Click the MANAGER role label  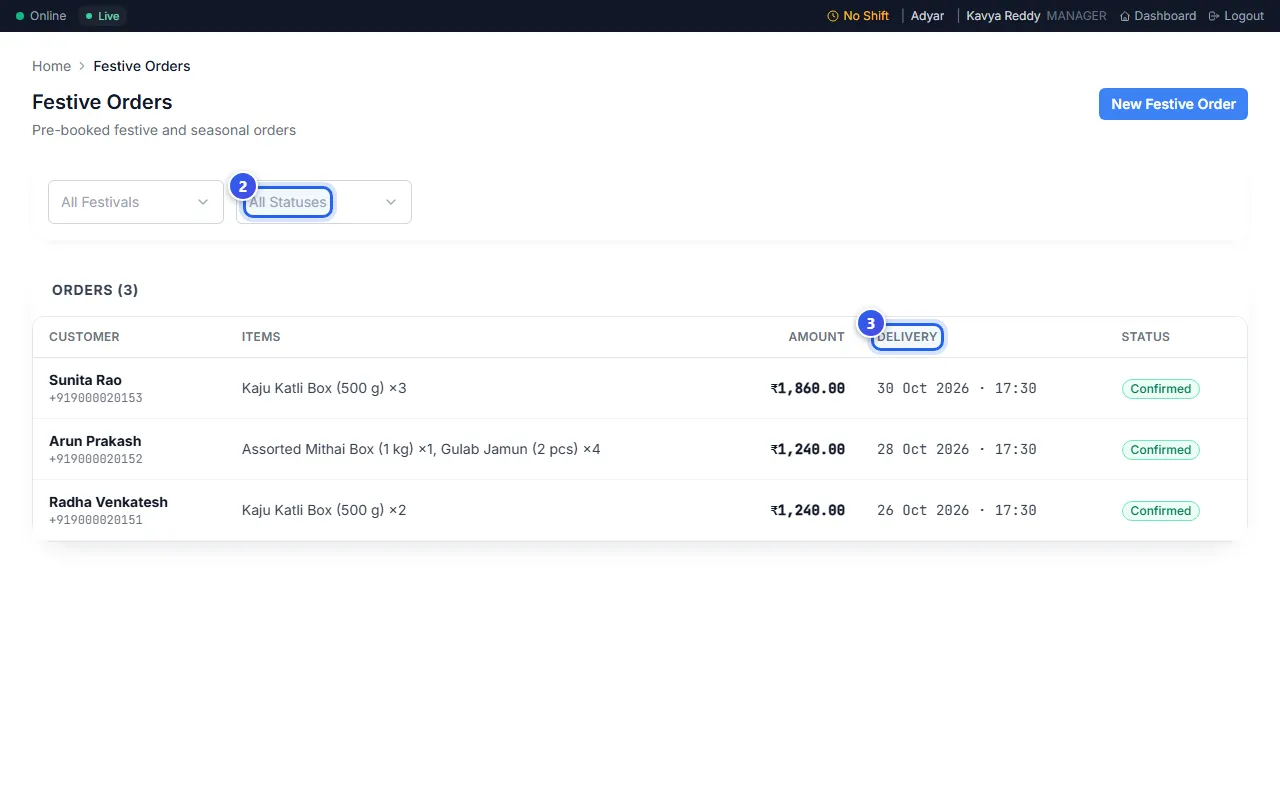pos(1076,16)
